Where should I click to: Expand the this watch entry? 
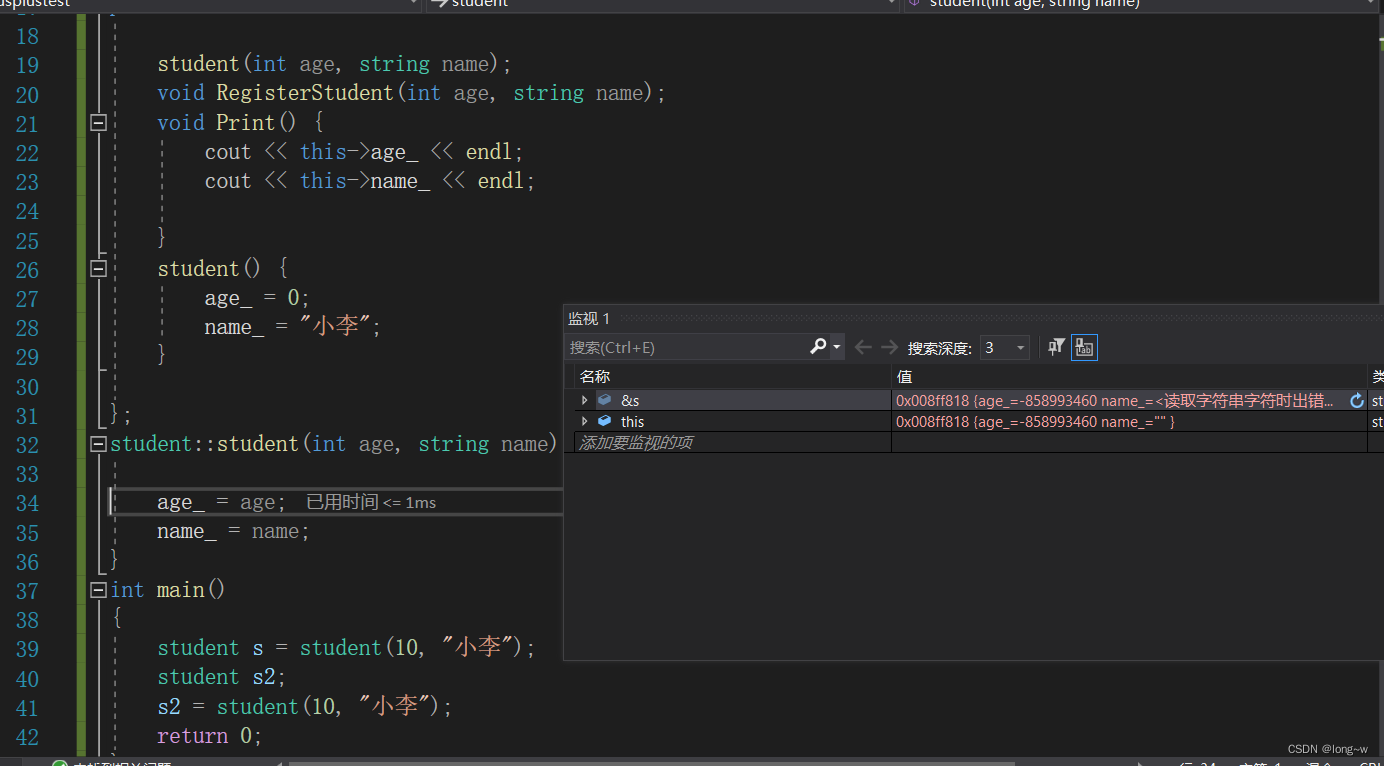pos(585,421)
